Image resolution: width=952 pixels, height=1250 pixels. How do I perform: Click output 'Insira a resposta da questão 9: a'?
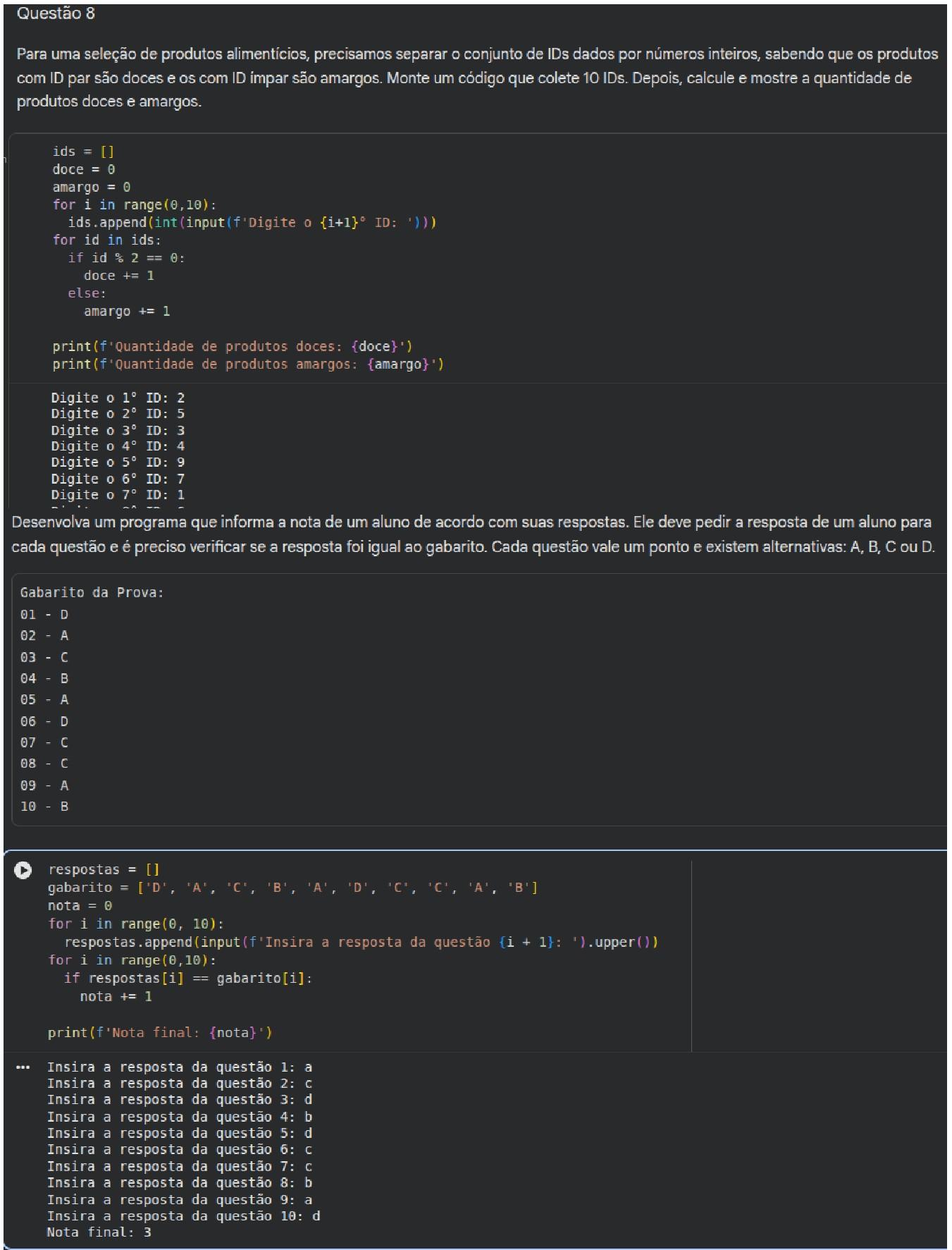coord(180,1200)
